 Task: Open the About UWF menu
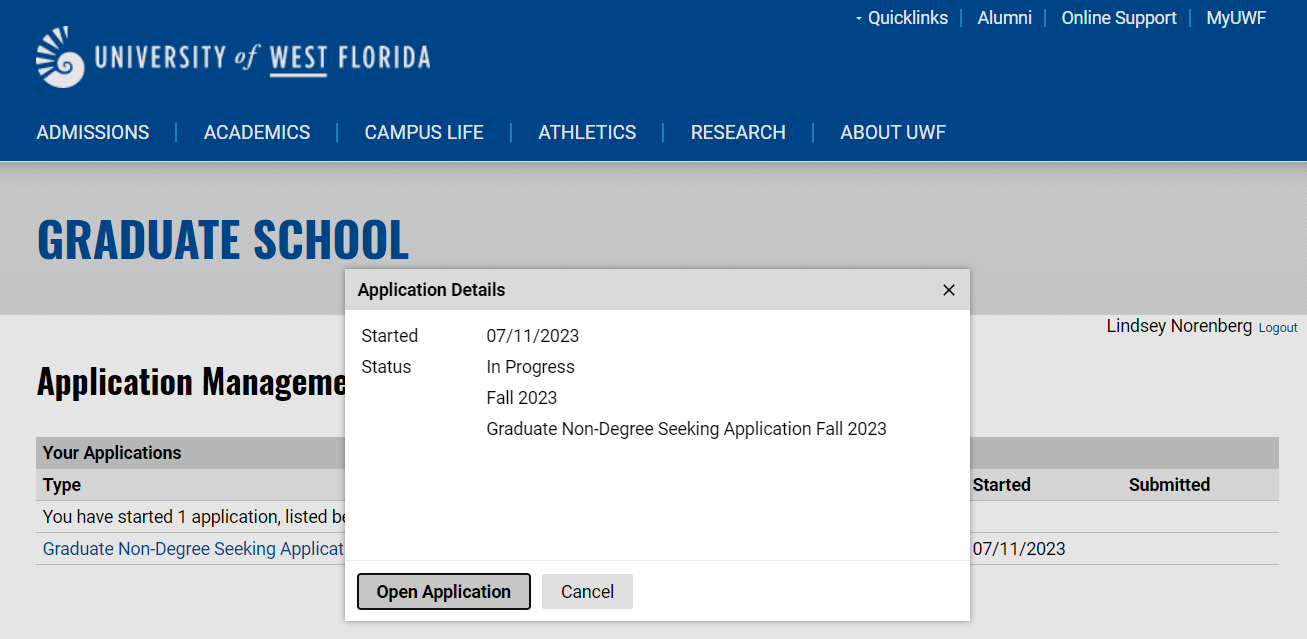click(x=893, y=132)
